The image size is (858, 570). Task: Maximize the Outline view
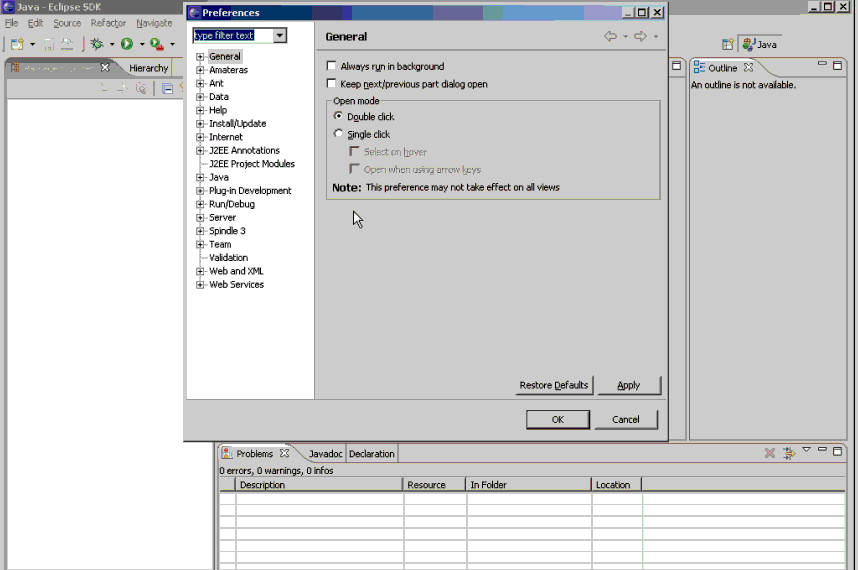pos(837,66)
